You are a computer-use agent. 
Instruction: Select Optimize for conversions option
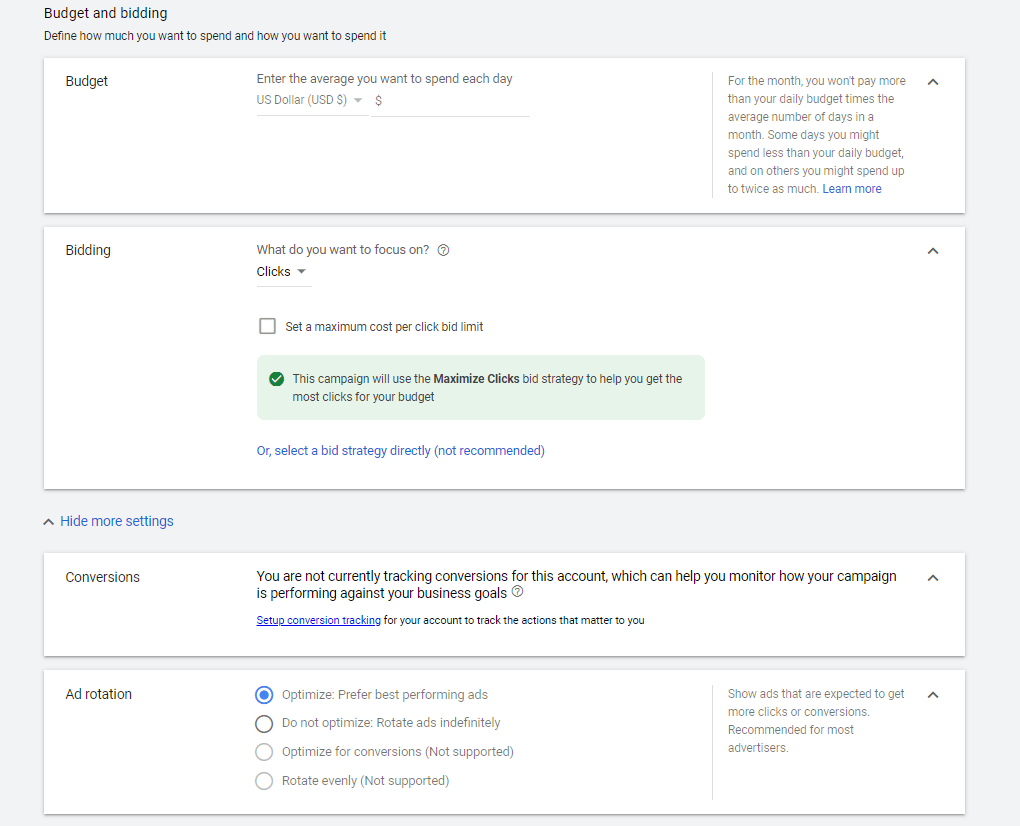click(x=263, y=752)
